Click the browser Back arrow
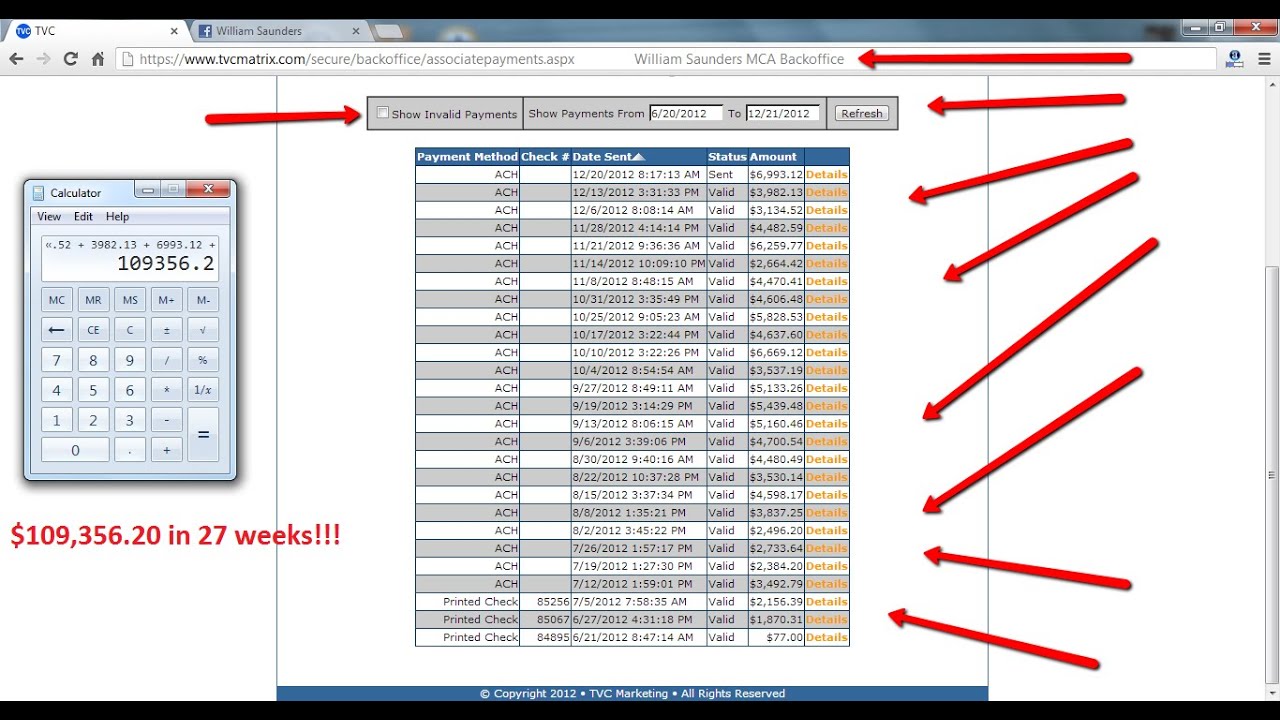 (16, 59)
